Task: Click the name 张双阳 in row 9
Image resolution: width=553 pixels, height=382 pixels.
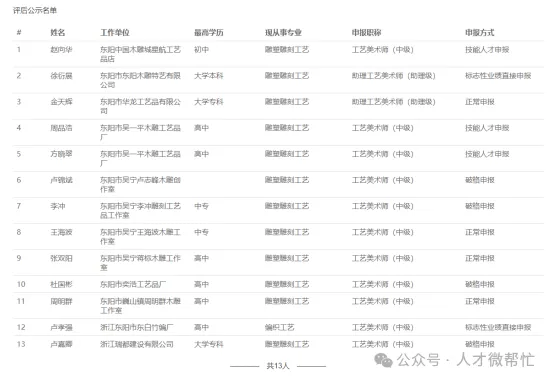Action: click(x=61, y=259)
